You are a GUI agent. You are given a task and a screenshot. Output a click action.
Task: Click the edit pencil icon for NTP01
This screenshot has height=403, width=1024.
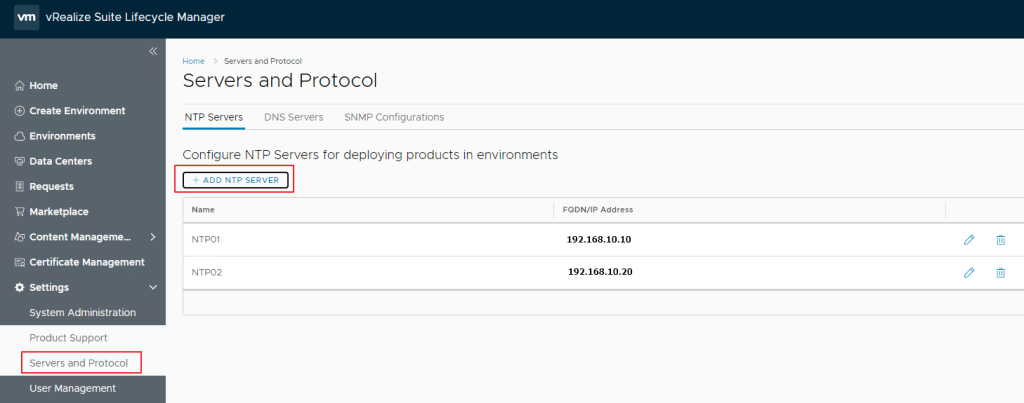[x=968, y=240]
